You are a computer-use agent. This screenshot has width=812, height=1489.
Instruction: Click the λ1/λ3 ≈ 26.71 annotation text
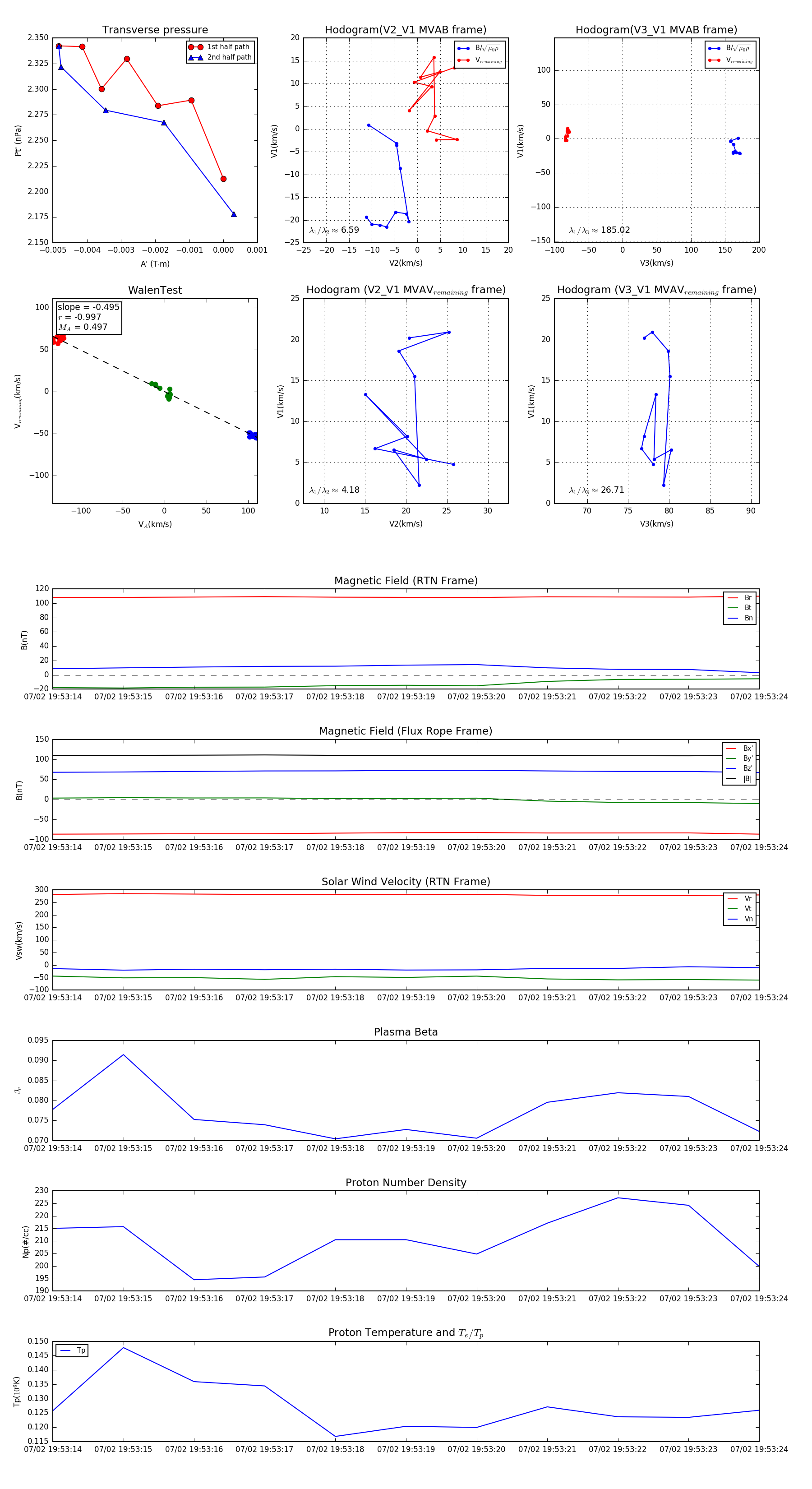click(596, 490)
